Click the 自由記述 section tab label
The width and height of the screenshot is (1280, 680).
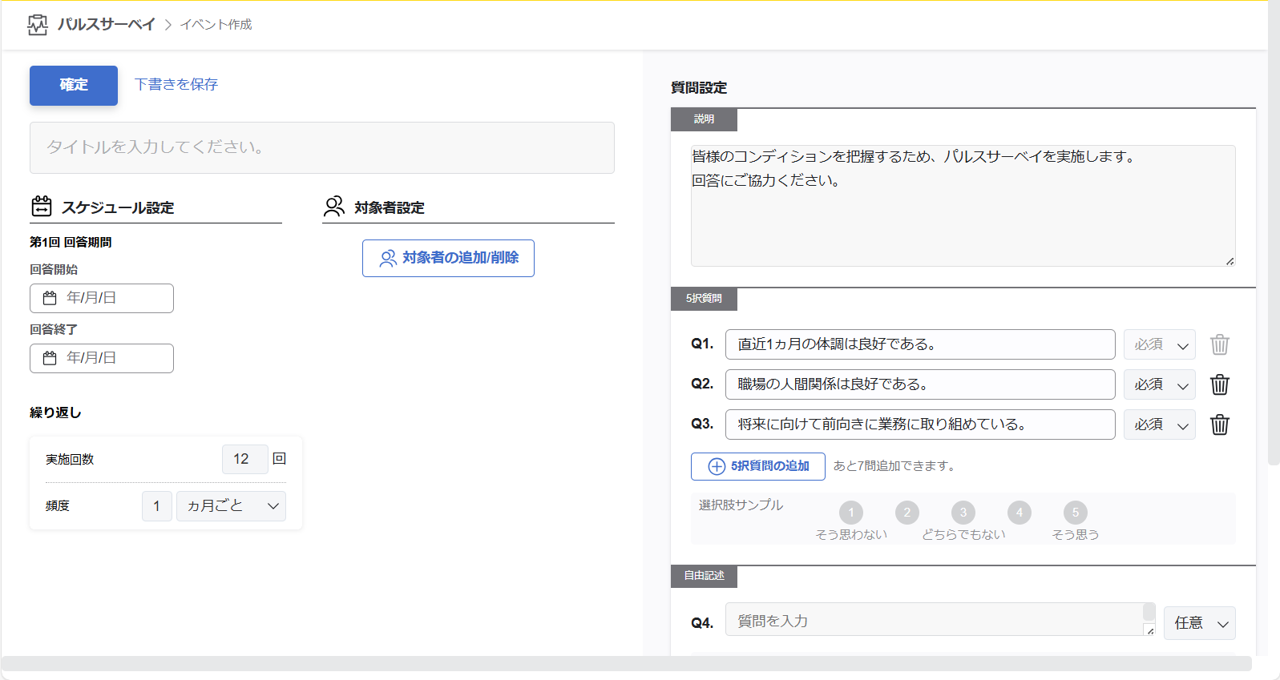704,576
